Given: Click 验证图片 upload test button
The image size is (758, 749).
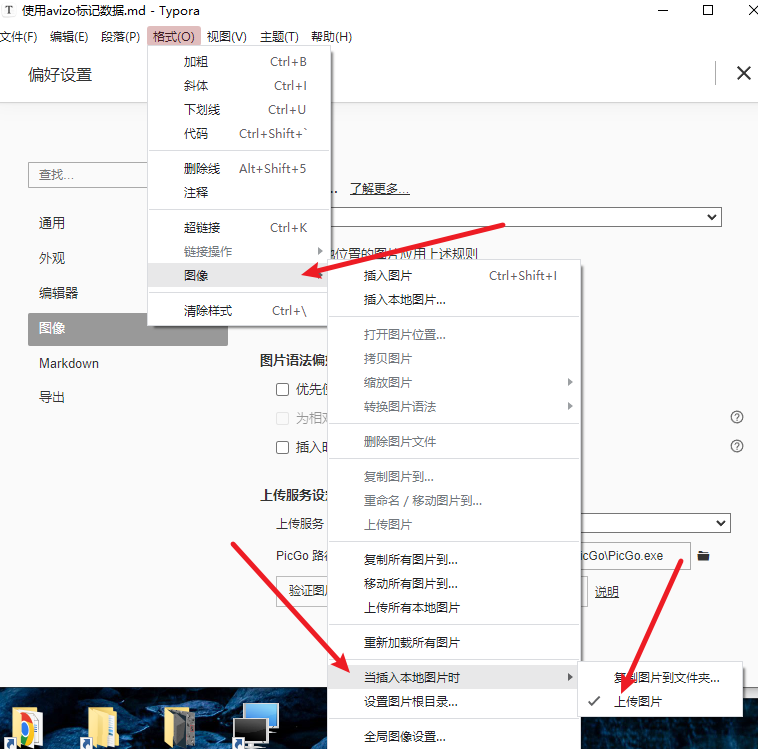Looking at the screenshot, I should point(304,591).
